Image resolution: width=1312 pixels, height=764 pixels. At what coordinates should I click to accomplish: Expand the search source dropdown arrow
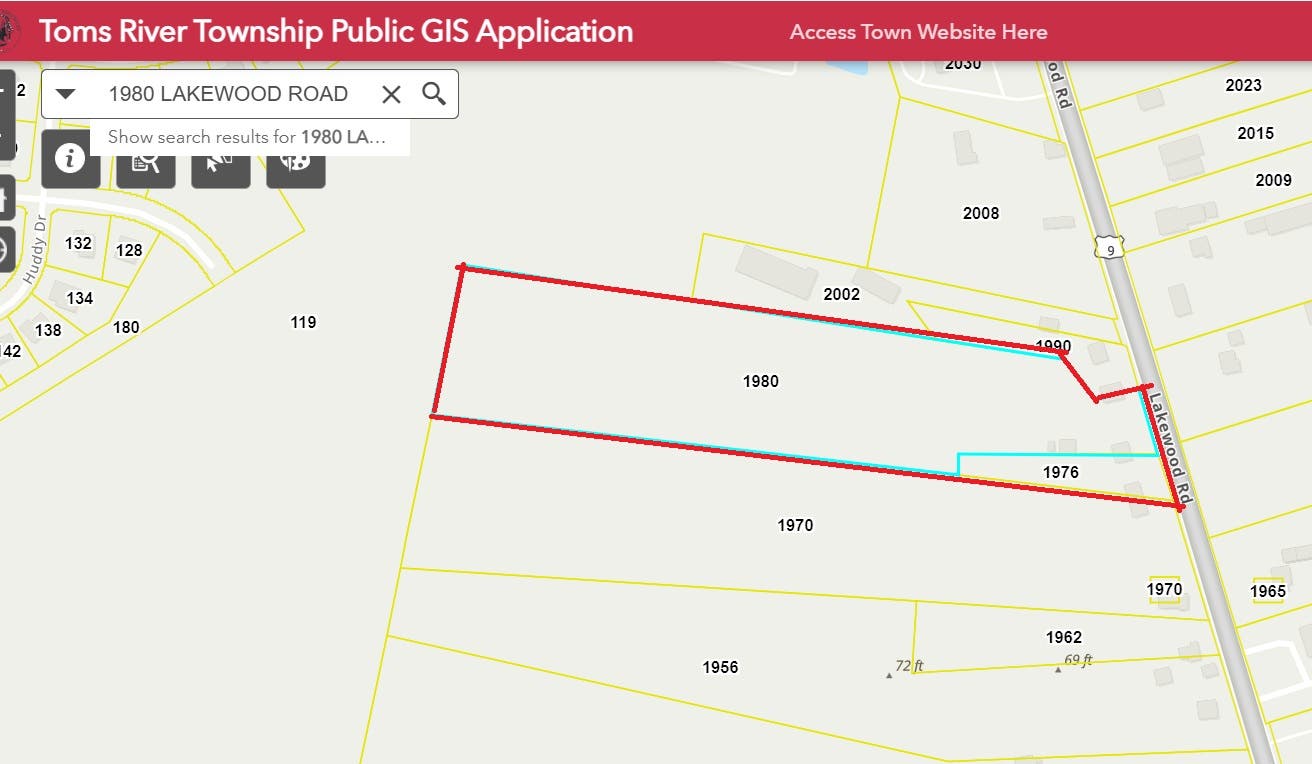66,94
